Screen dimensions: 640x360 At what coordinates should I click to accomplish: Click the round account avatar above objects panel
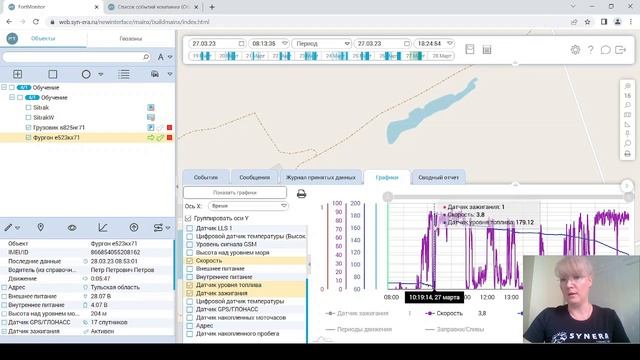pyautogui.click(x=12, y=38)
